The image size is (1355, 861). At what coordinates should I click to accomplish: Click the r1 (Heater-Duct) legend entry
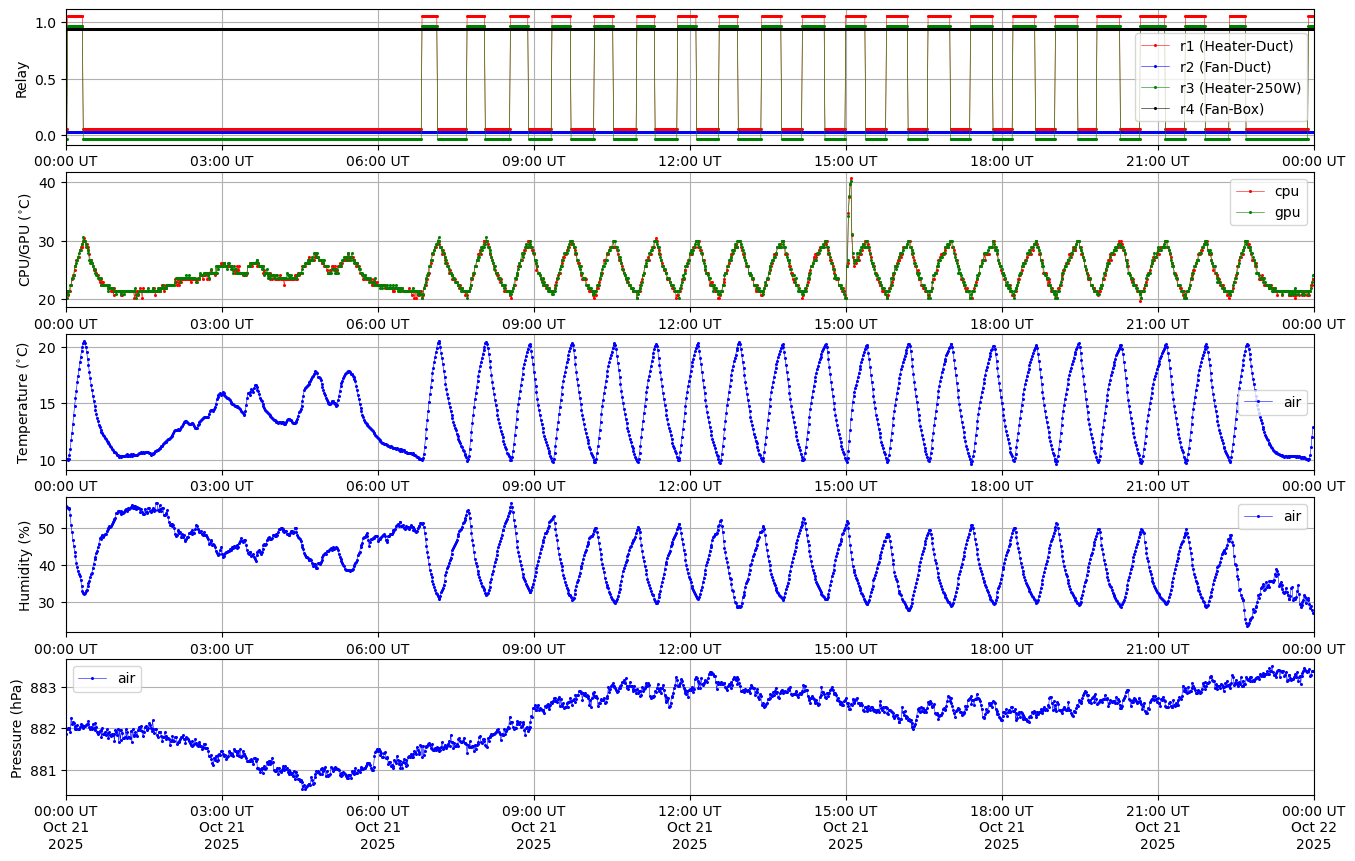tap(1236, 46)
